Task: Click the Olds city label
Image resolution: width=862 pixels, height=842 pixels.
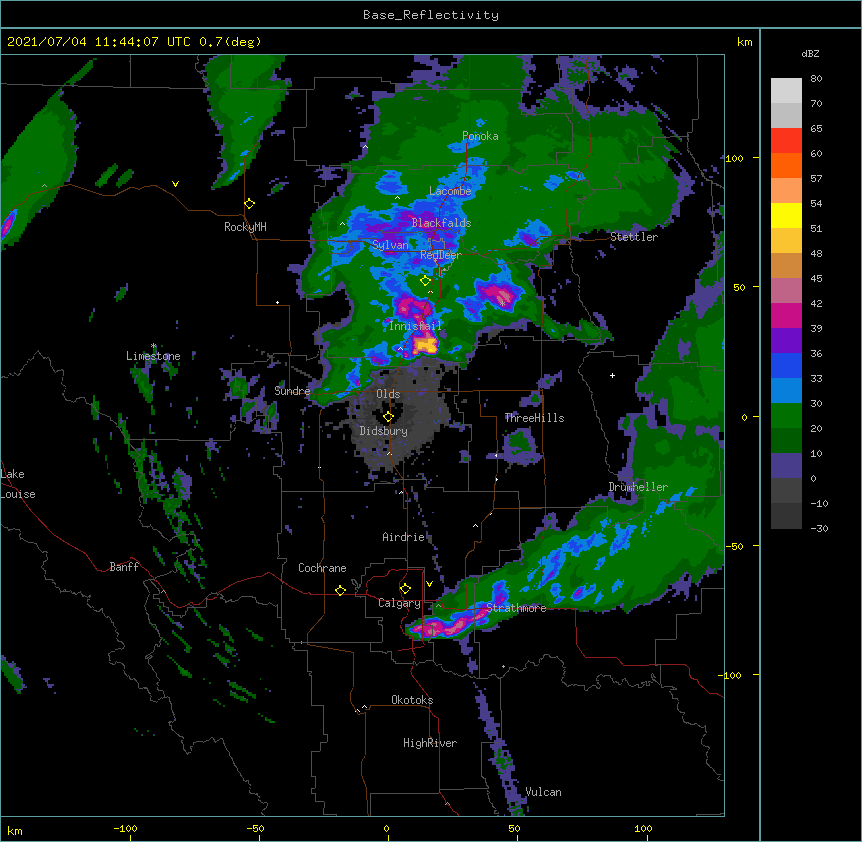Action: (x=388, y=394)
